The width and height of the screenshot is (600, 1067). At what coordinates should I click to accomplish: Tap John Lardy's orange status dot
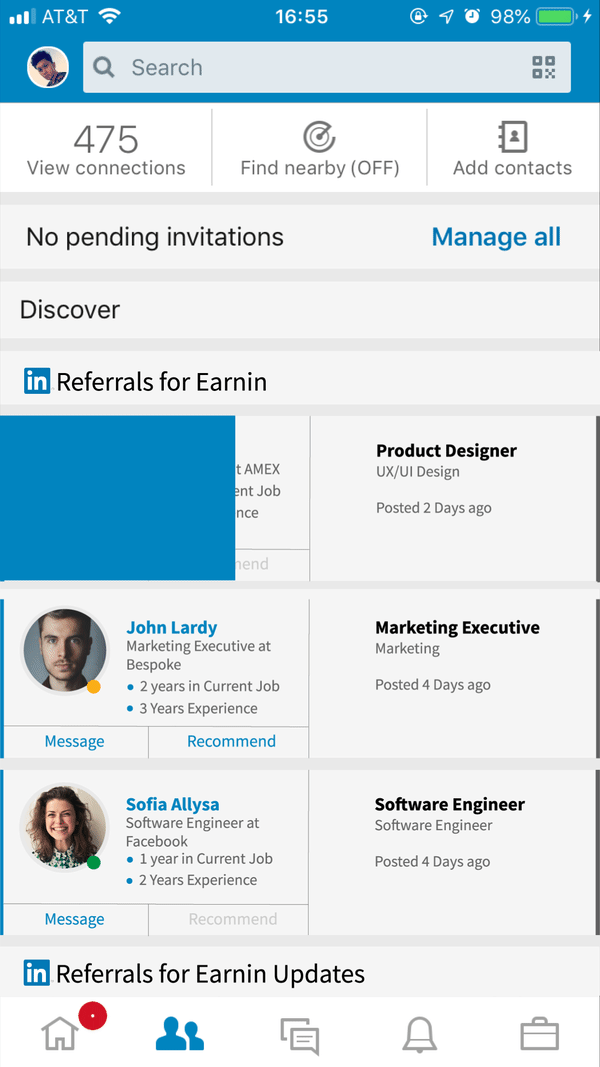click(94, 687)
